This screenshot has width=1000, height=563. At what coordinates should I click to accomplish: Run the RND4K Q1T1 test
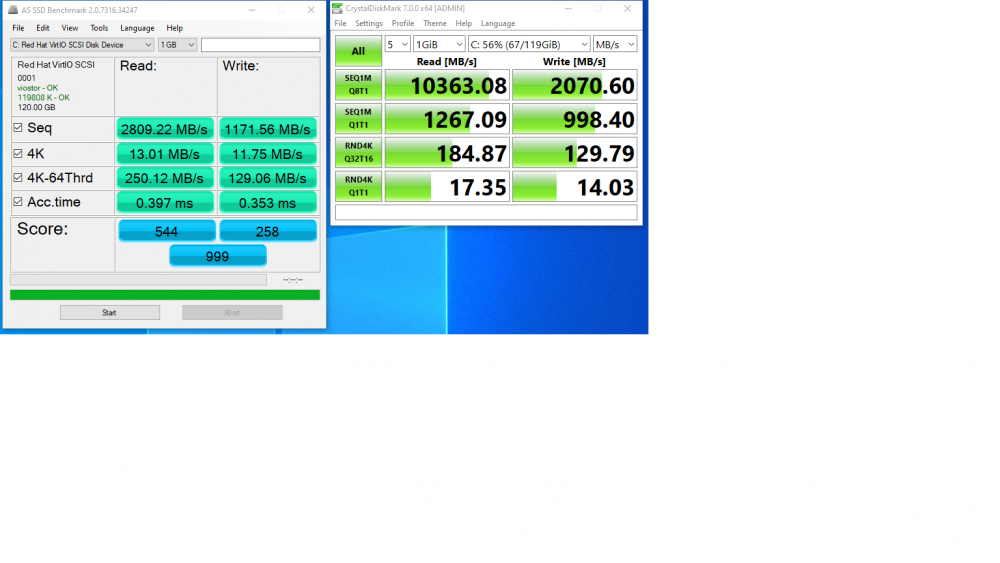click(x=358, y=186)
